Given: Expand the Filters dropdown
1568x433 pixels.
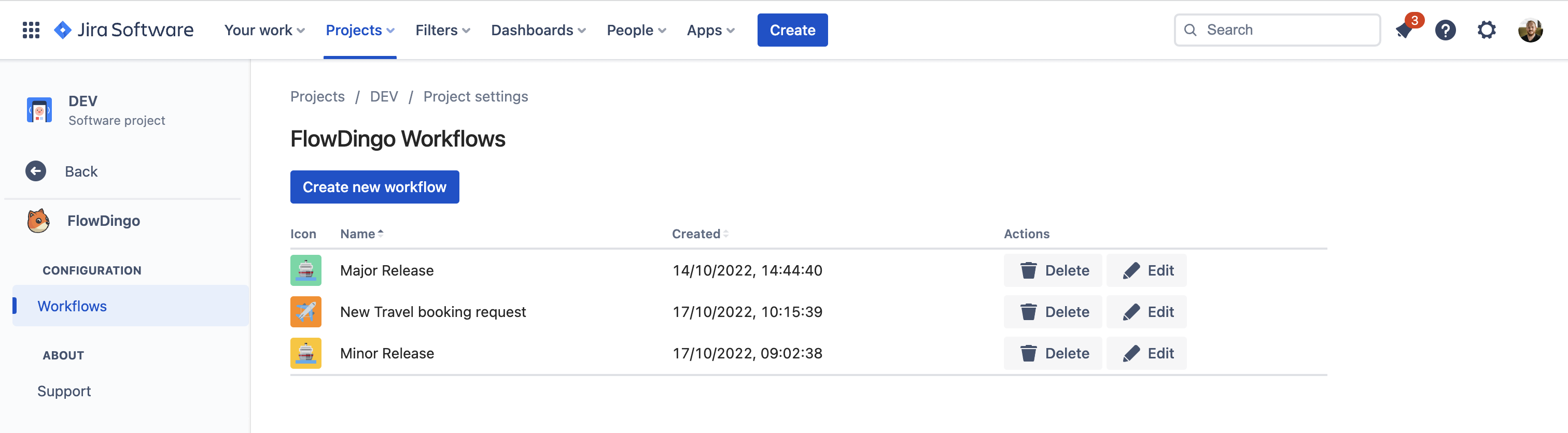Looking at the screenshot, I should click(x=442, y=30).
